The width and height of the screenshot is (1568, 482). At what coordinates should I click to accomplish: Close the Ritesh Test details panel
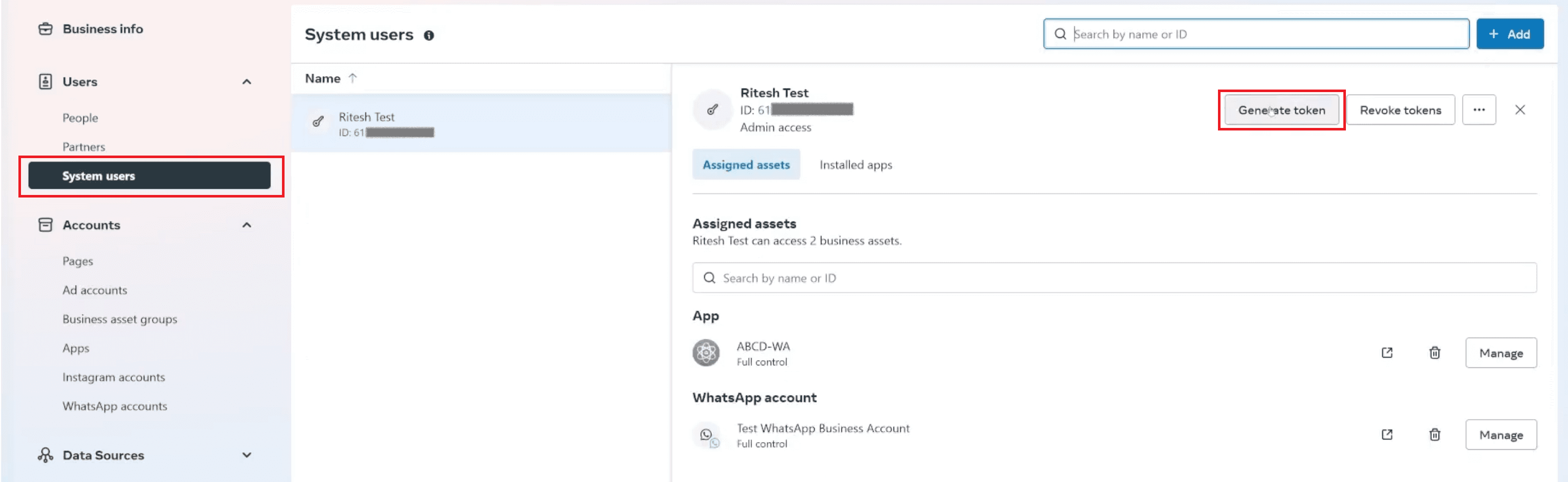pos(1519,109)
